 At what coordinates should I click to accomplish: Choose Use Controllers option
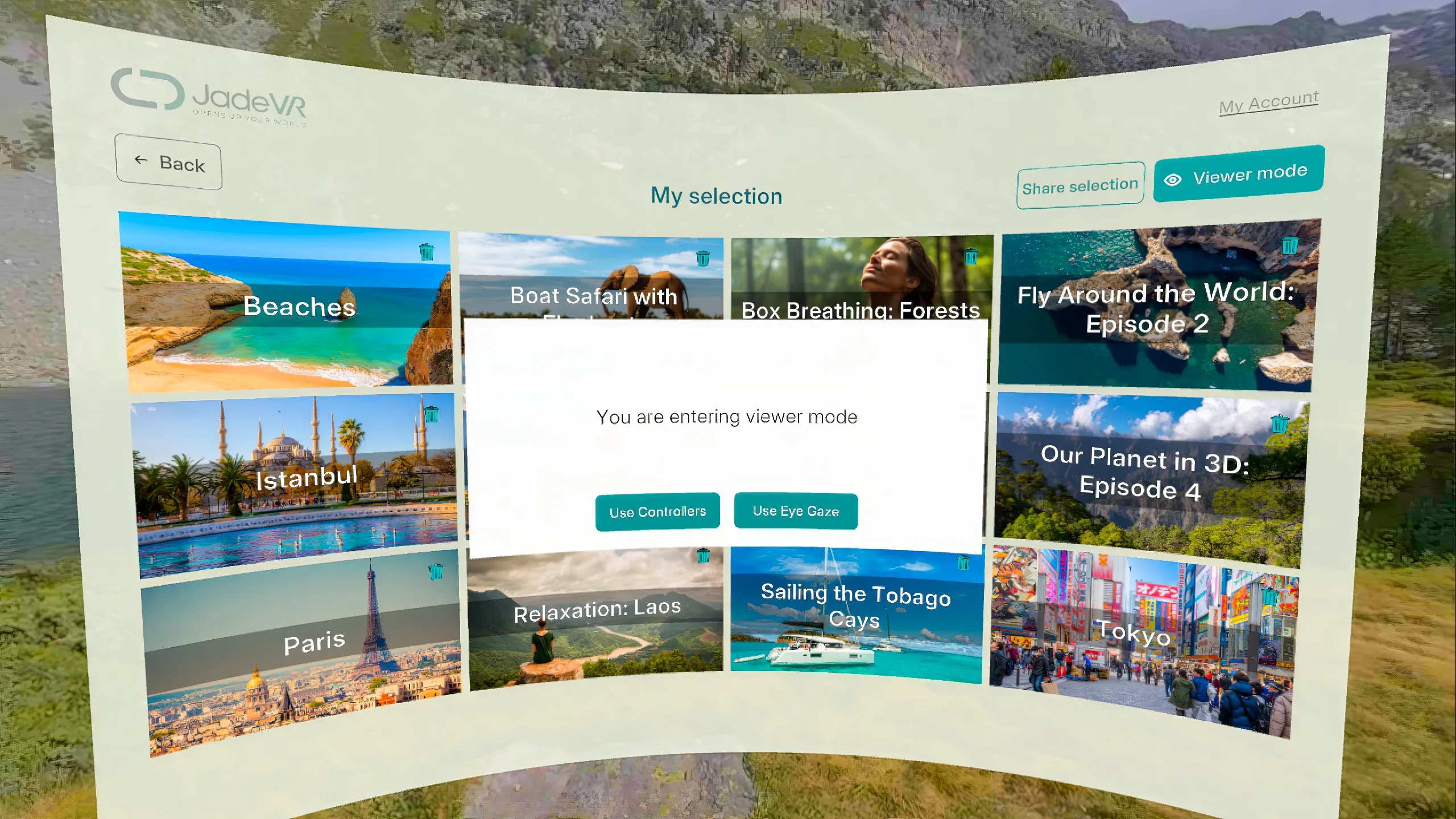click(657, 512)
